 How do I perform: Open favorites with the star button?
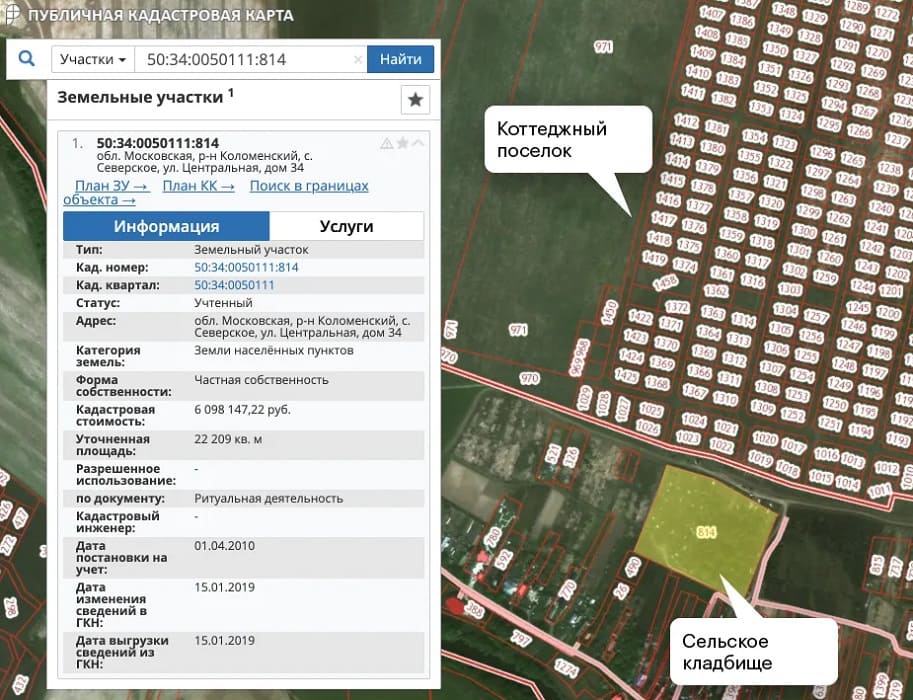pos(415,100)
